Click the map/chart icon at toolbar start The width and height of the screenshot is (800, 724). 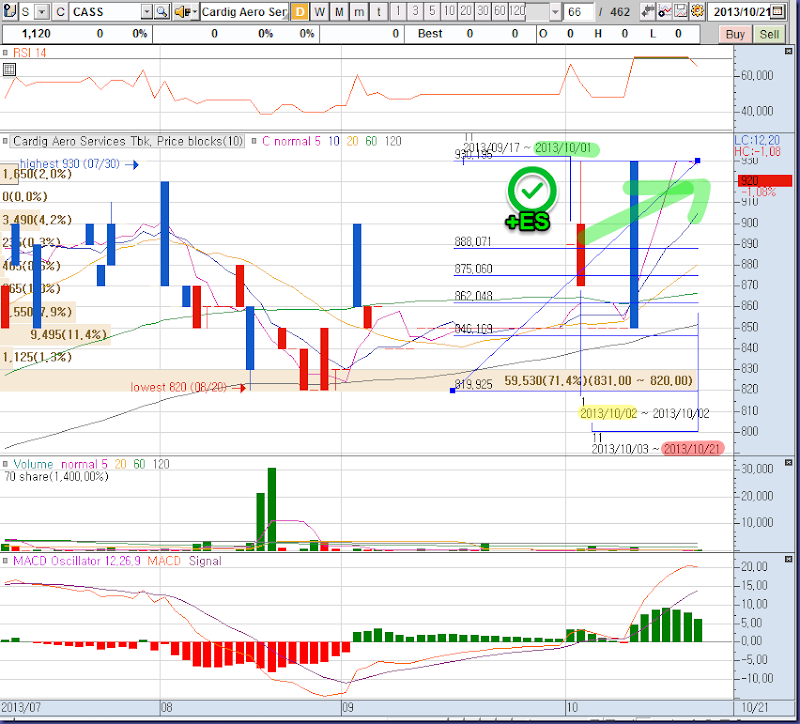pos(9,11)
